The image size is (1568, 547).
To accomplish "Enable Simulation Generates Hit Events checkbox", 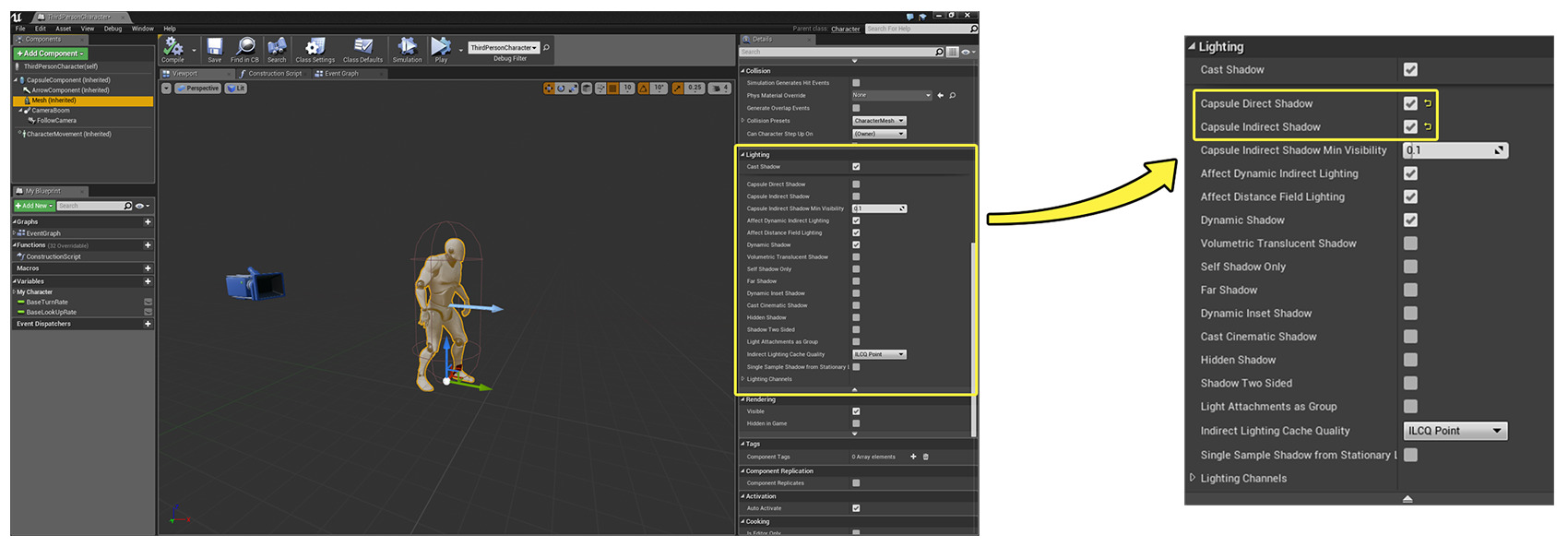I will pyautogui.click(x=856, y=83).
